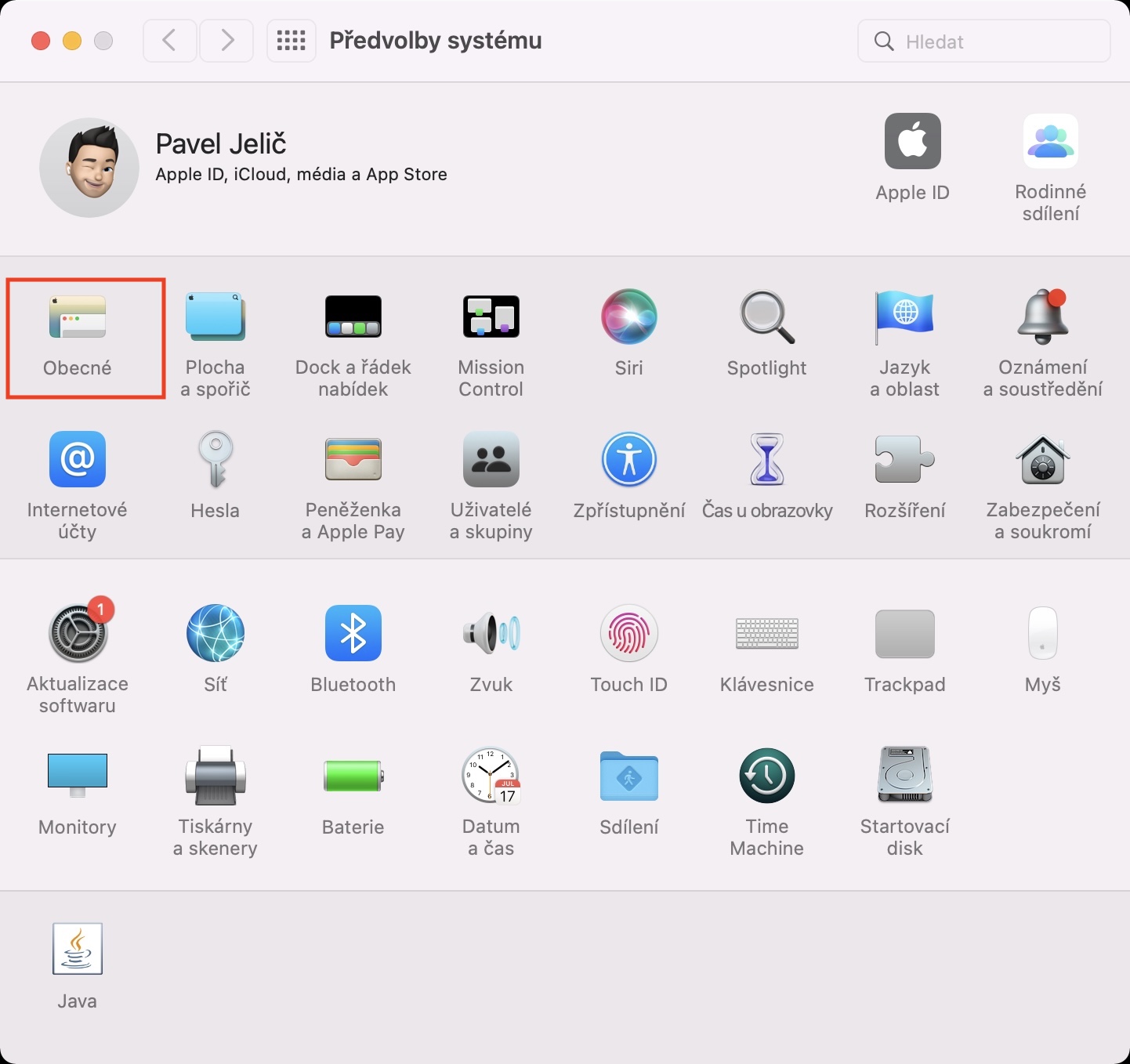Open Peněženka a Apple Pay settings

(x=353, y=459)
